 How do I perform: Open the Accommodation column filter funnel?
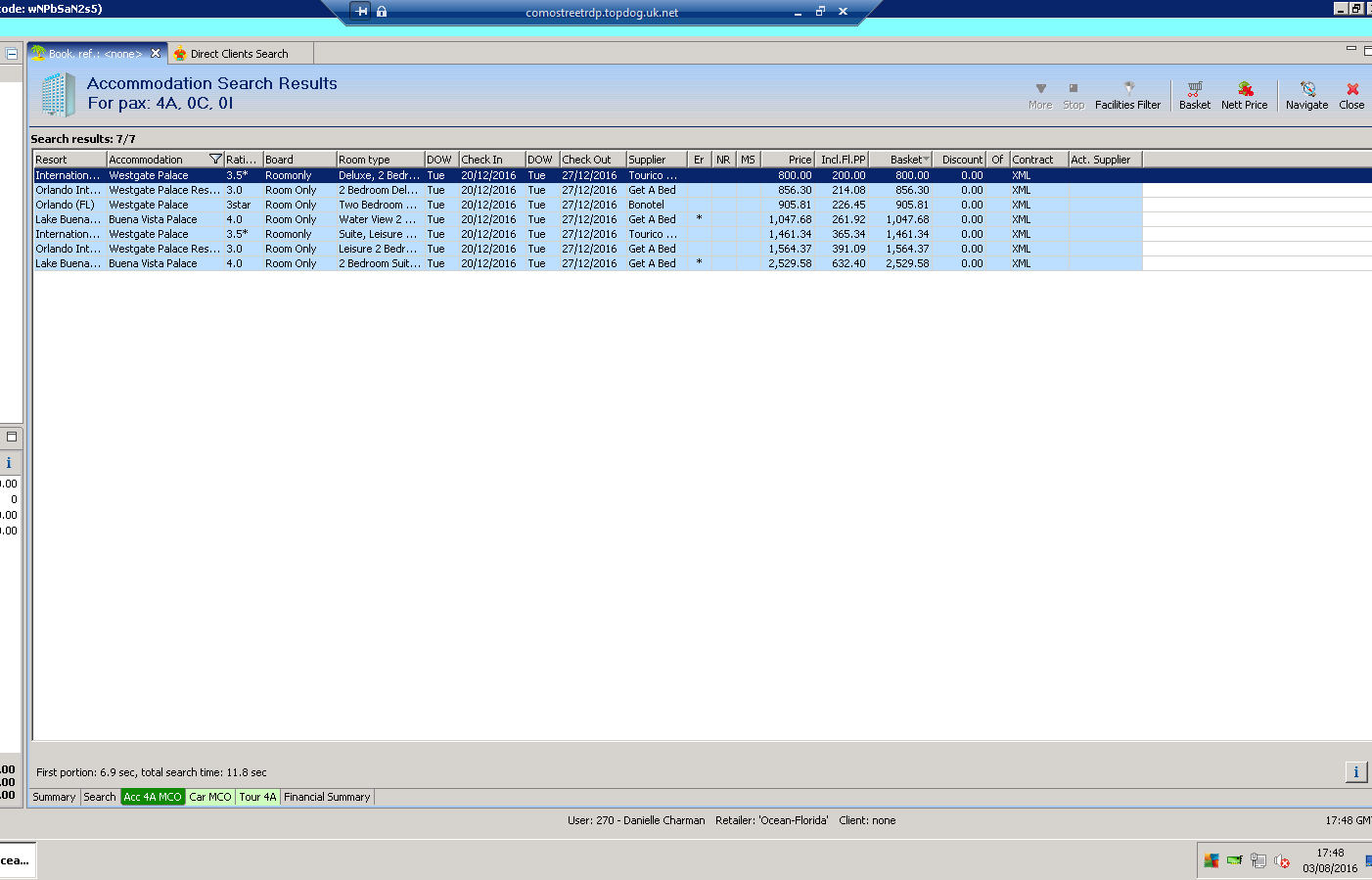pyautogui.click(x=215, y=160)
